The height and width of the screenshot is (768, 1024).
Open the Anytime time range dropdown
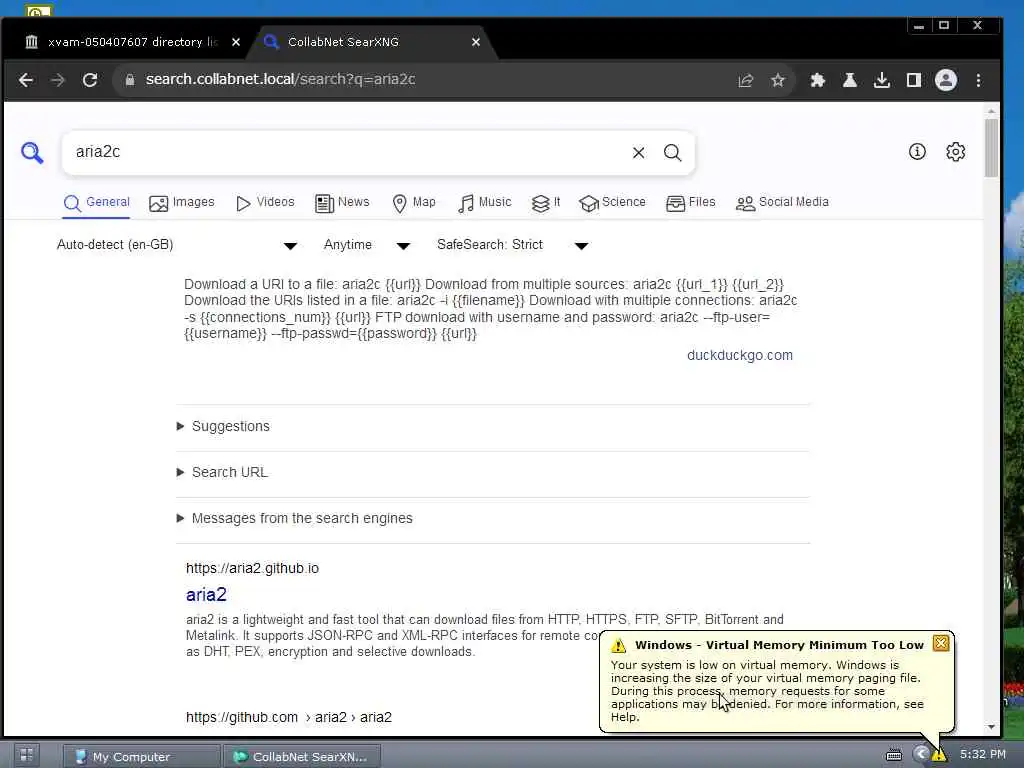(366, 245)
